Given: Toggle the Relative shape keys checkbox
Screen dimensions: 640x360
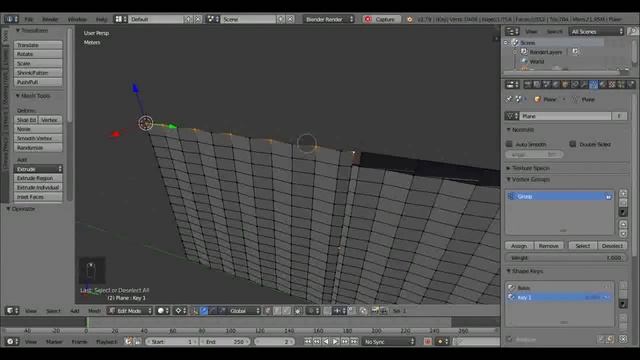Looking at the screenshot, I should point(509,339).
